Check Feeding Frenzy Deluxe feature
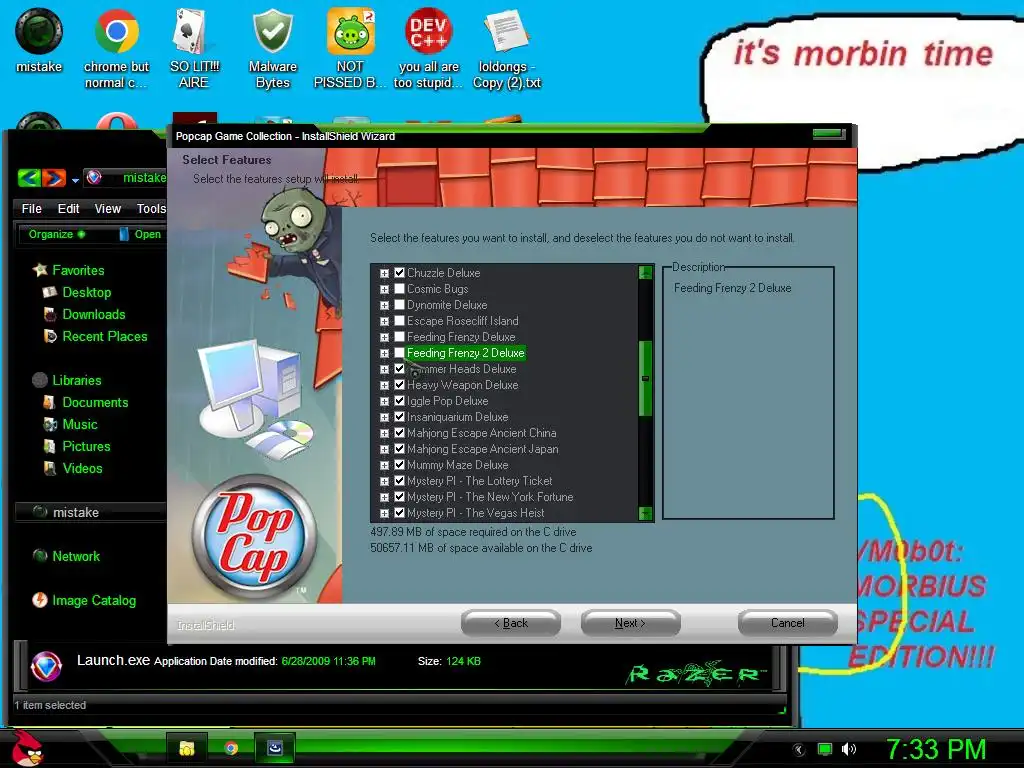This screenshot has width=1024, height=768. 399,336
